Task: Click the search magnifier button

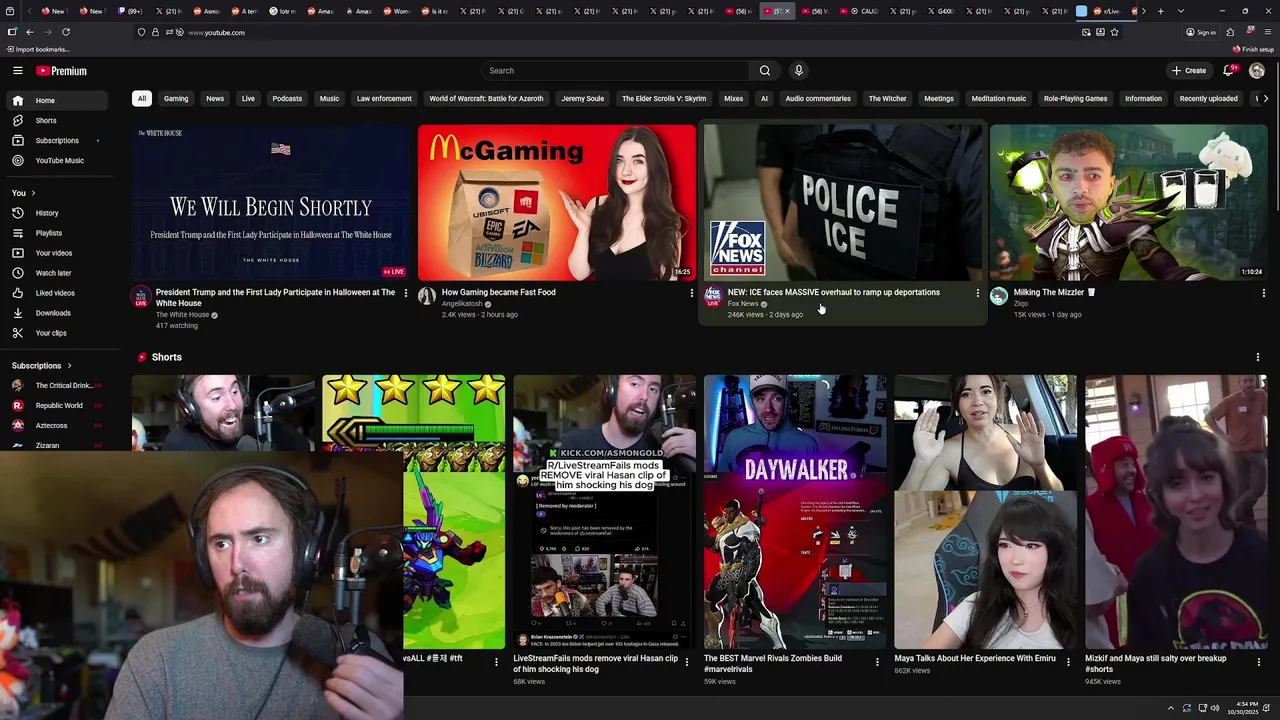Action: (765, 71)
